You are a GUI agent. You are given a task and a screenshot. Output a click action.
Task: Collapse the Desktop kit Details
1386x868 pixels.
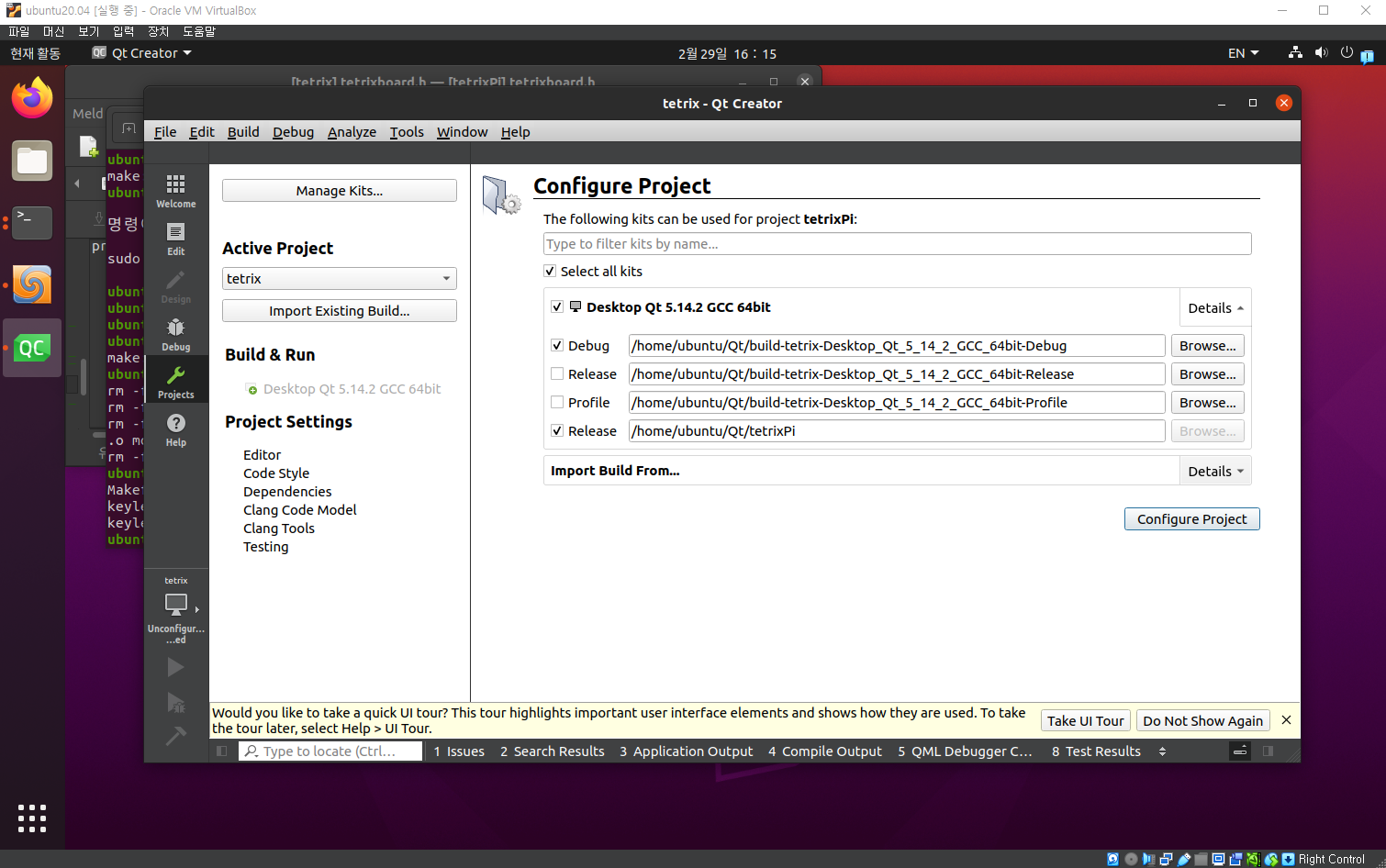click(1215, 308)
